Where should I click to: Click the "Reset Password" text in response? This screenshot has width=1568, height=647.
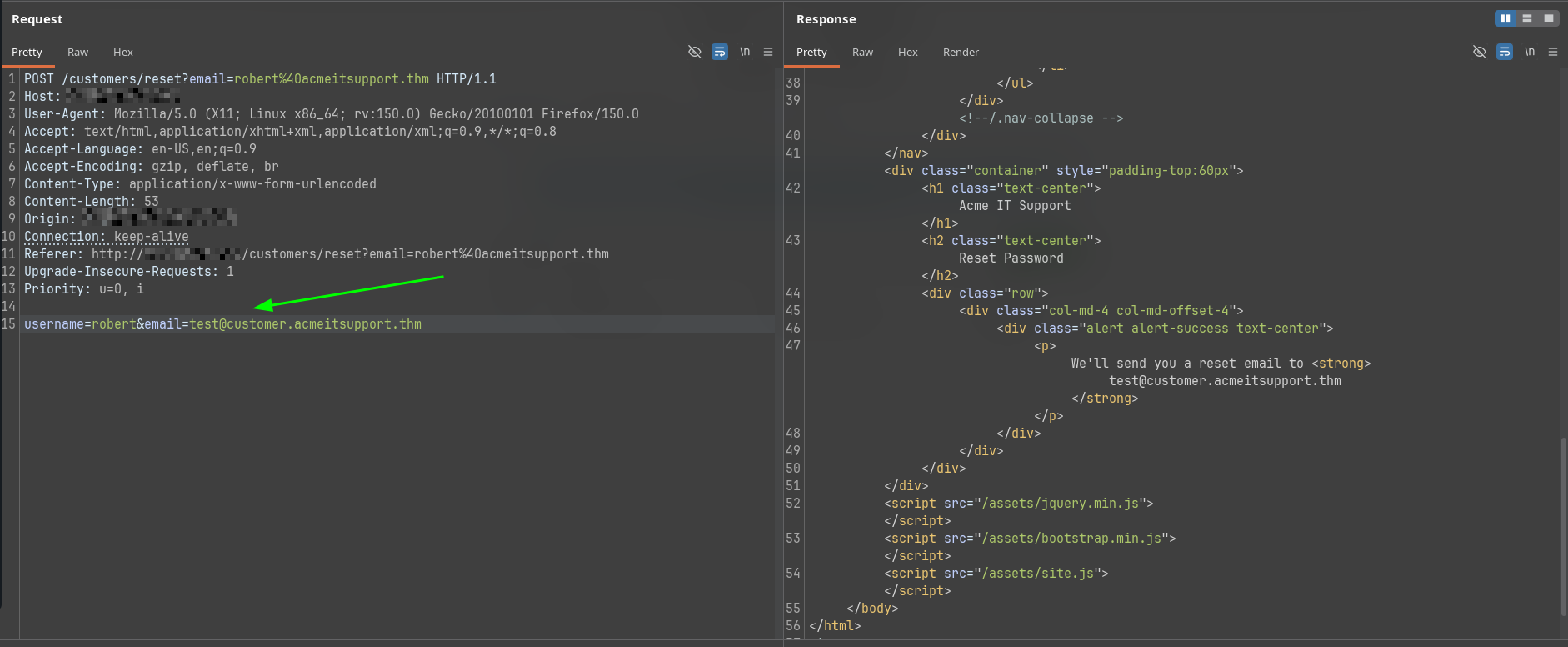(1011, 258)
